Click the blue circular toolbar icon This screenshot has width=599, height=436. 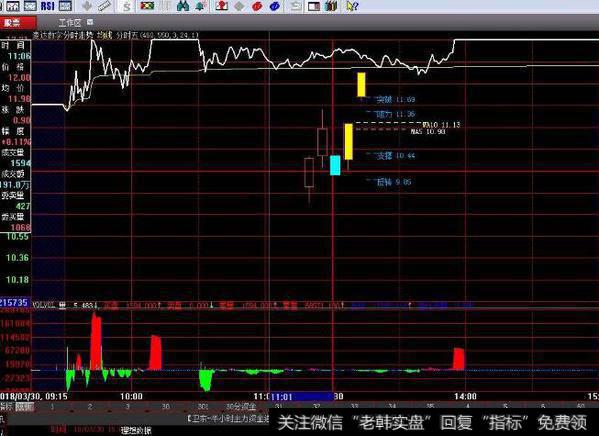275,6
